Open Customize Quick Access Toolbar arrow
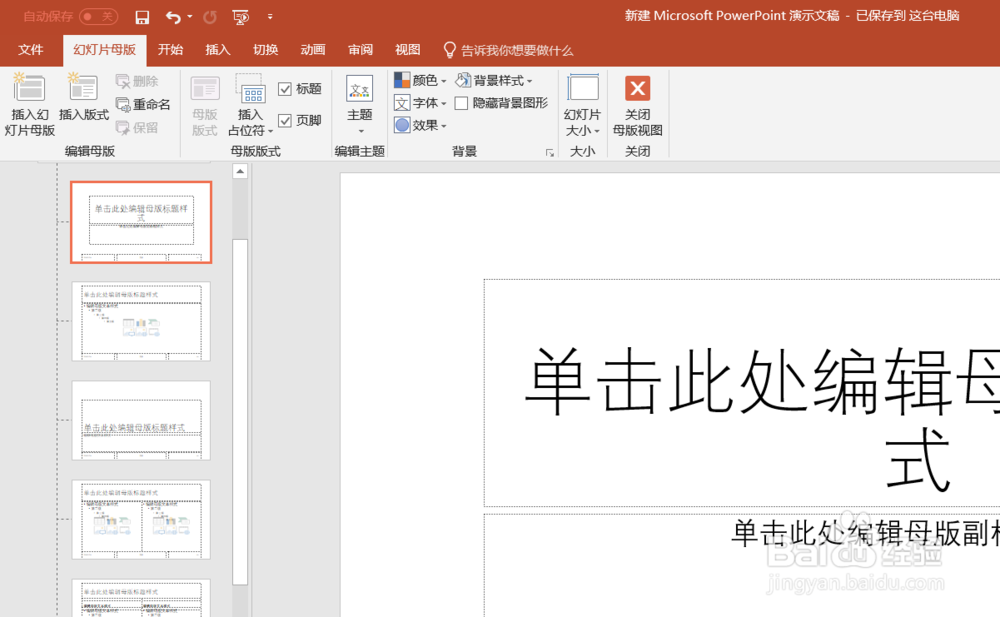The image size is (1000, 617). click(270, 17)
